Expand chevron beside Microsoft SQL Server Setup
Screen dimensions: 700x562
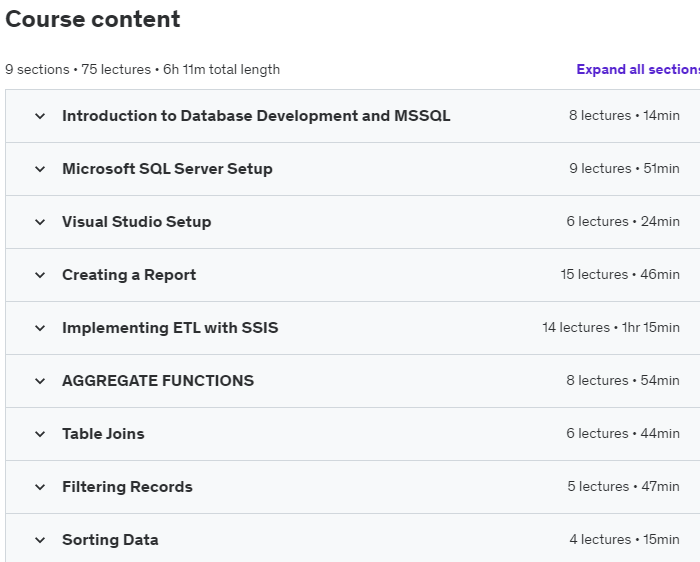(x=40, y=169)
